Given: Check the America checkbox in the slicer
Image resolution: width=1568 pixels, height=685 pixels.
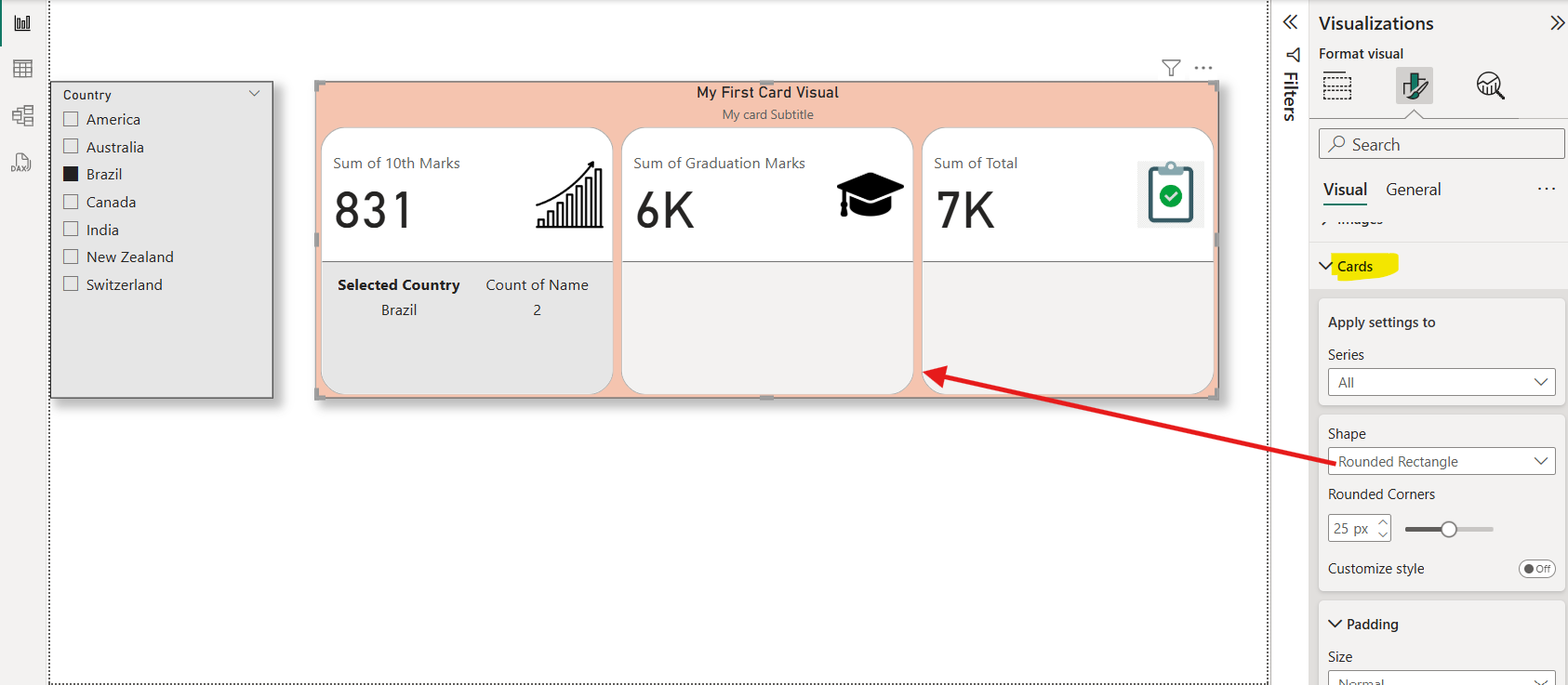Looking at the screenshot, I should coord(71,119).
